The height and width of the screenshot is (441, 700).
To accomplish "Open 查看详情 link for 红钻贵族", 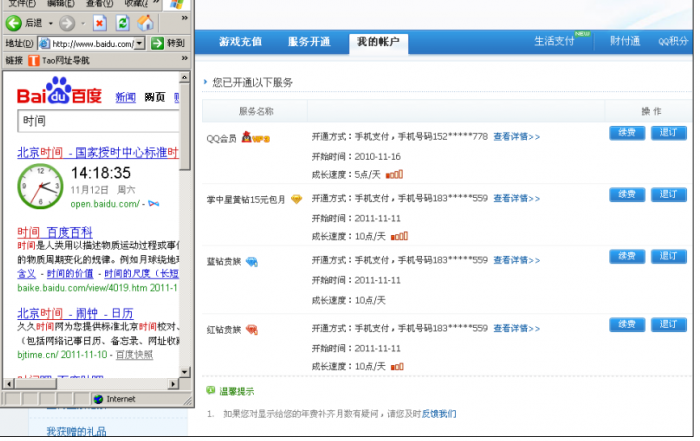I will pyautogui.click(x=516, y=329).
